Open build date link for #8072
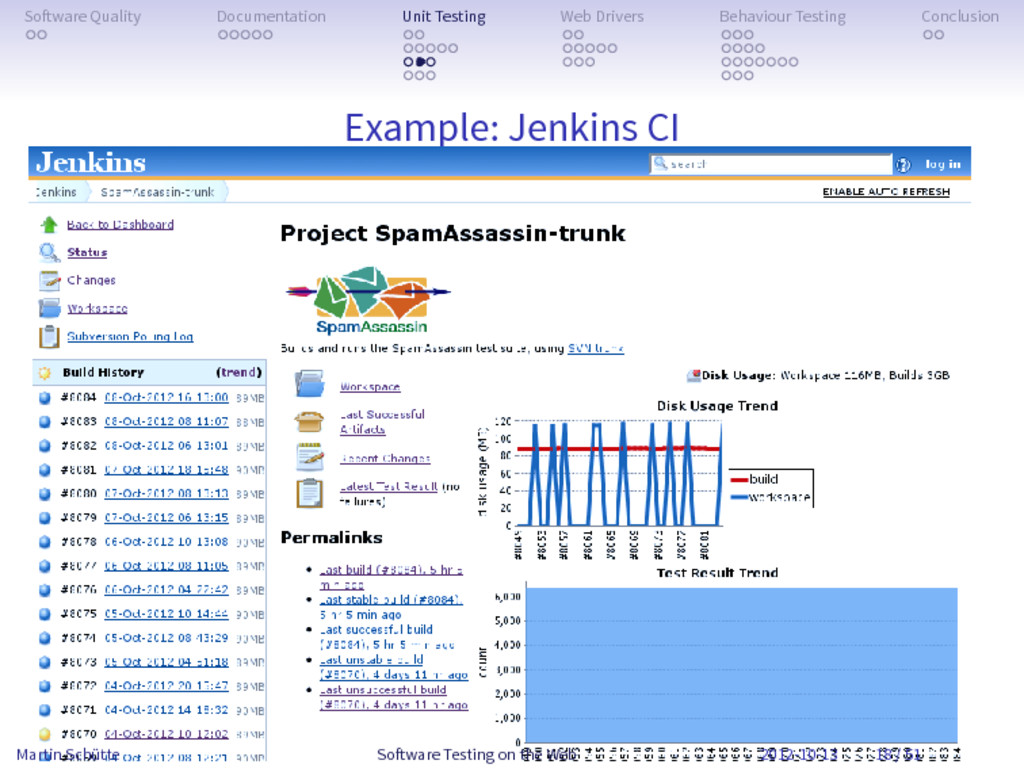 [167, 686]
